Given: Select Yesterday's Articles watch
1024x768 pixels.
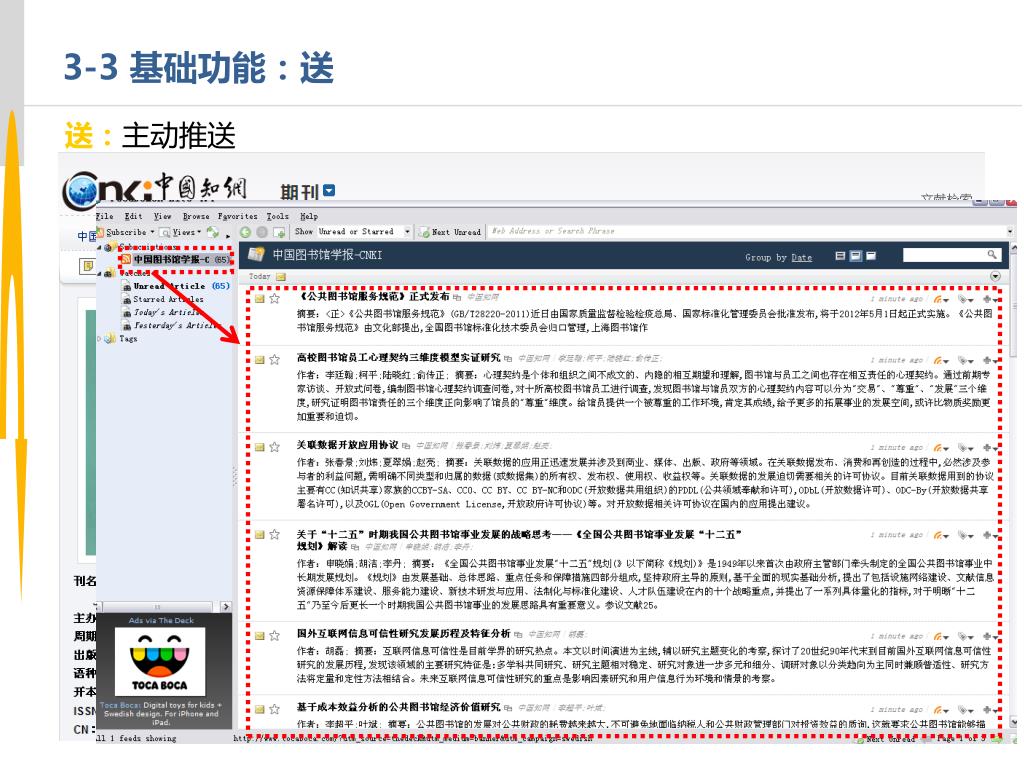Looking at the screenshot, I should [172, 325].
